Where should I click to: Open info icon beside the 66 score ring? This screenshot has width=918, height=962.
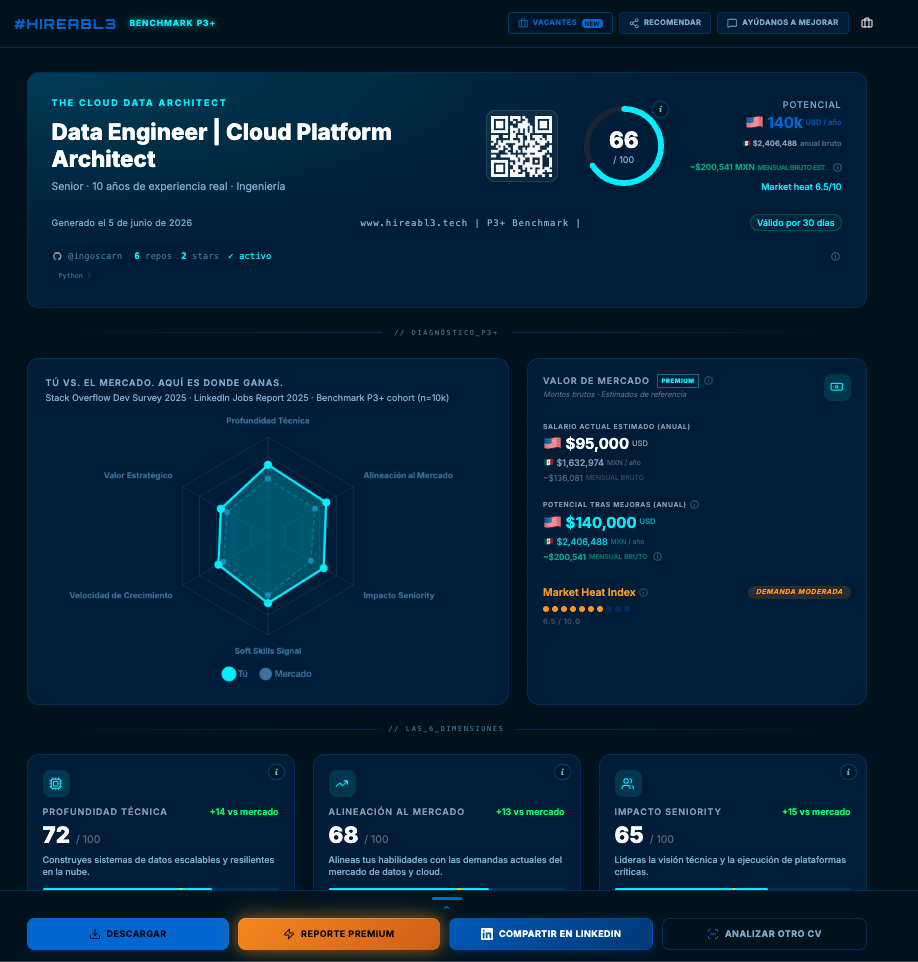tap(660, 109)
